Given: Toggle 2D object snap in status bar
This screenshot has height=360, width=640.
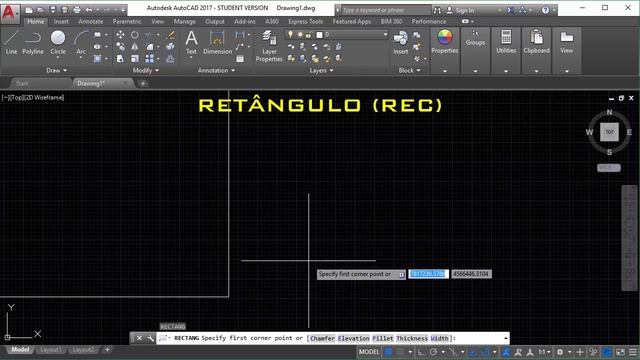Looking at the screenshot, I should pyautogui.click(x=485, y=352).
